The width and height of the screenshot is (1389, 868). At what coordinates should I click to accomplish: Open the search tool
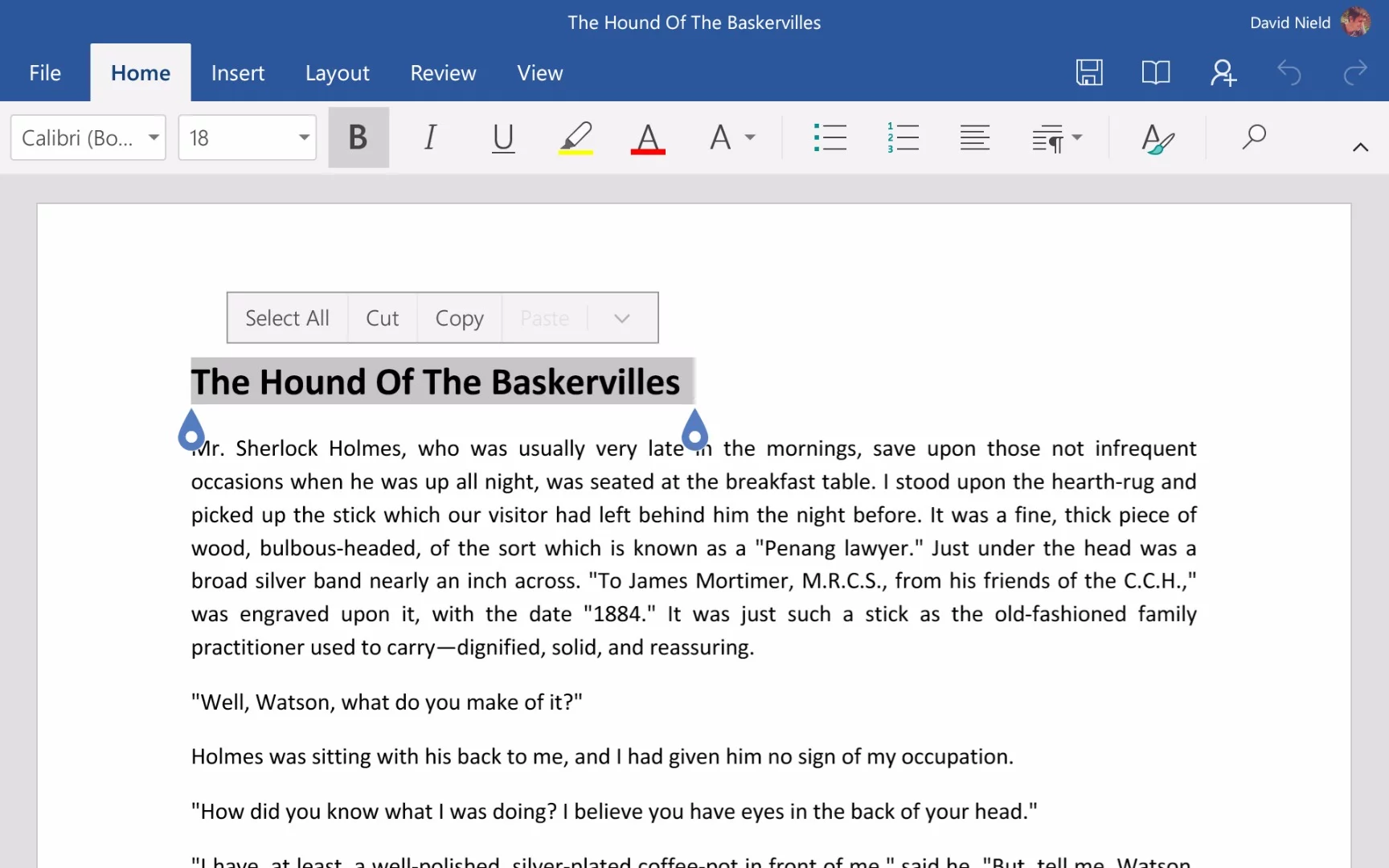(x=1255, y=137)
